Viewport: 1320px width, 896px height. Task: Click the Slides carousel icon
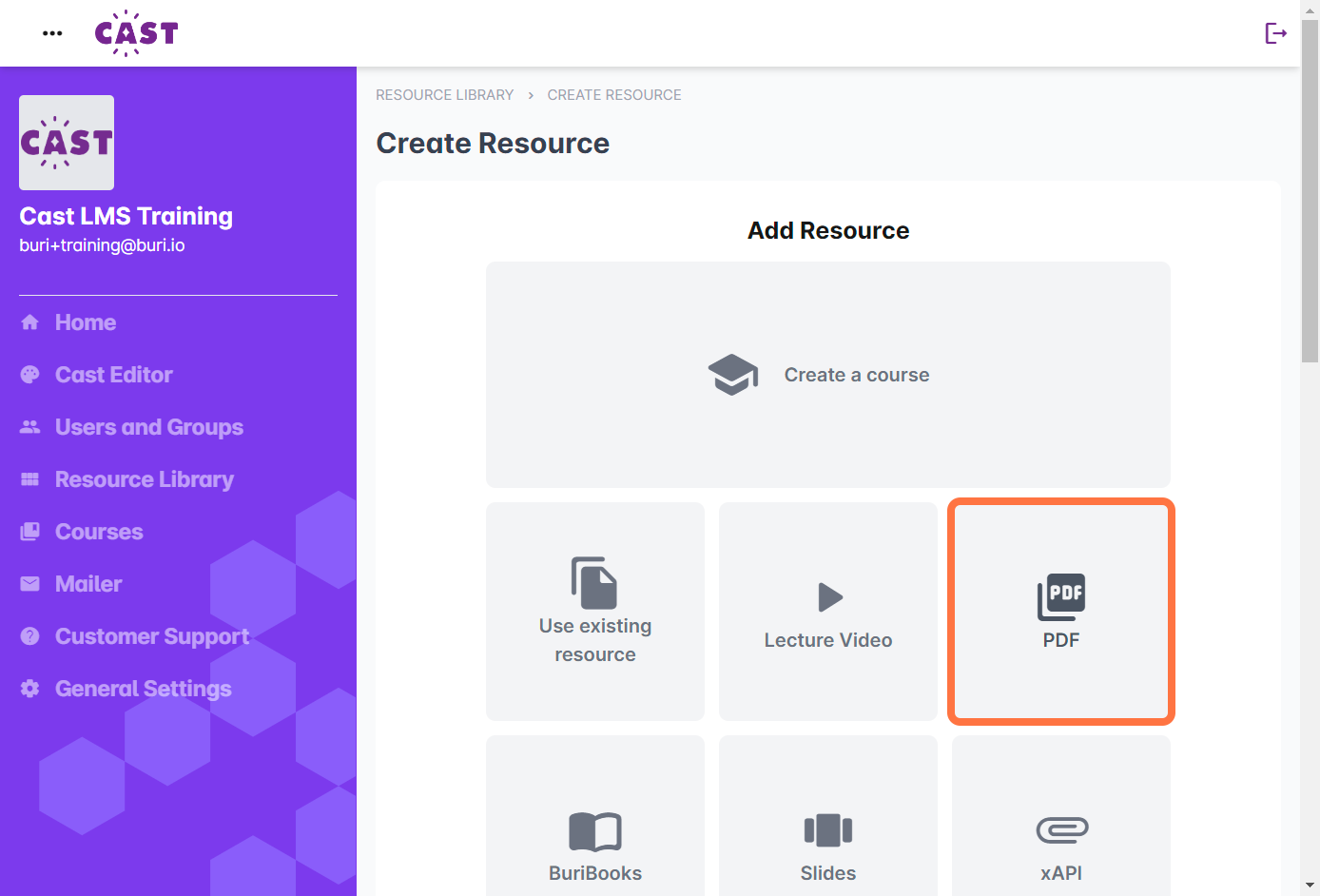(x=828, y=830)
